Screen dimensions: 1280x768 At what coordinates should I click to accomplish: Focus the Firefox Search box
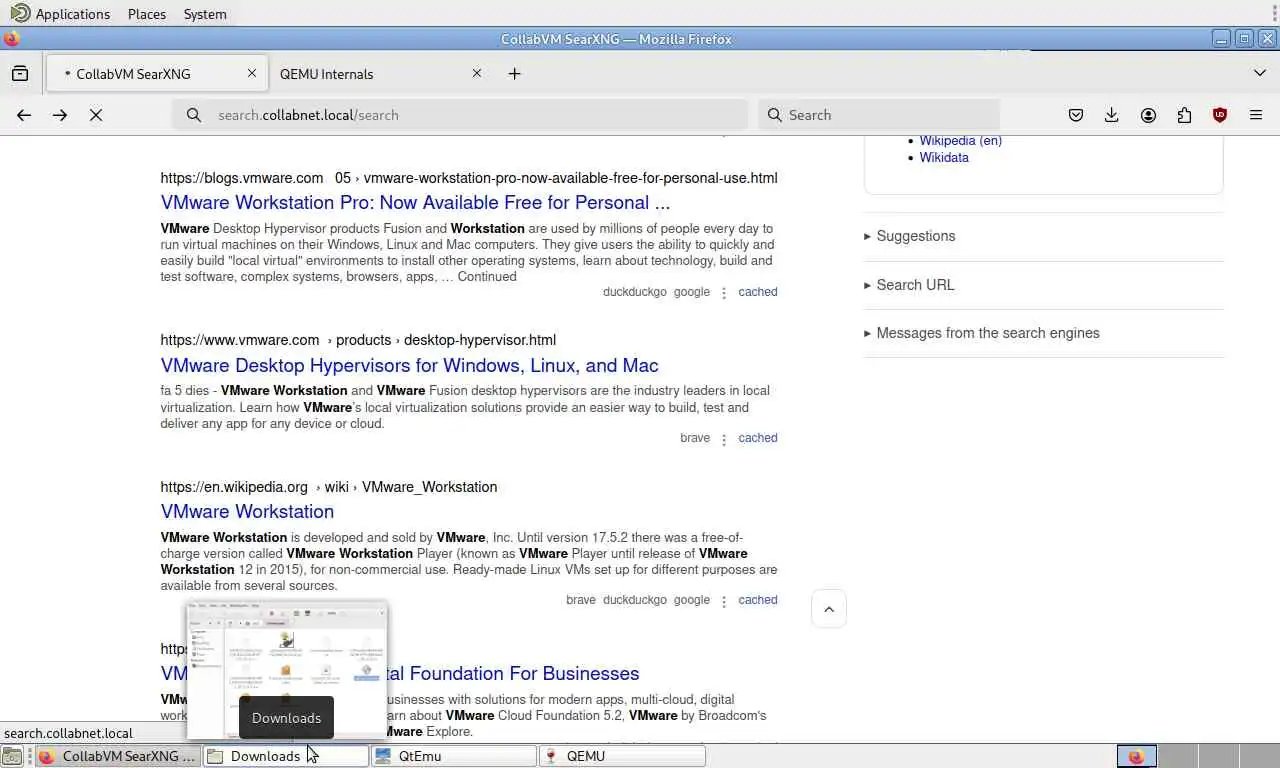(x=879, y=115)
